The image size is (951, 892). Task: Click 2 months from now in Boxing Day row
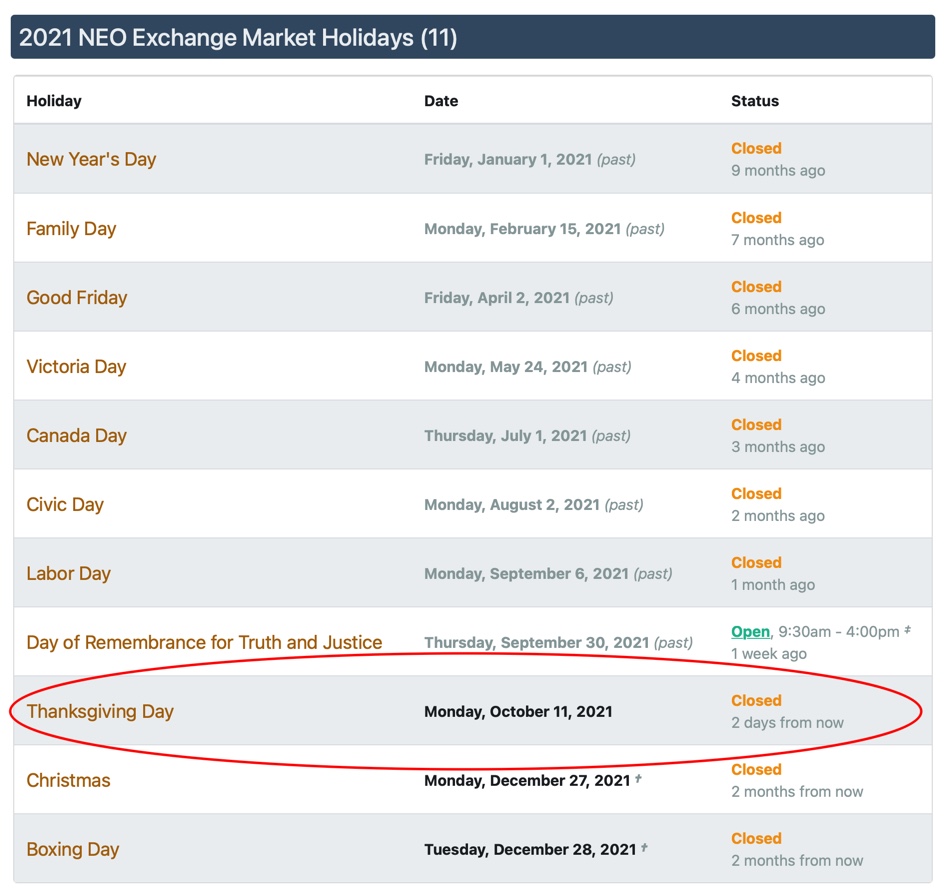point(797,861)
